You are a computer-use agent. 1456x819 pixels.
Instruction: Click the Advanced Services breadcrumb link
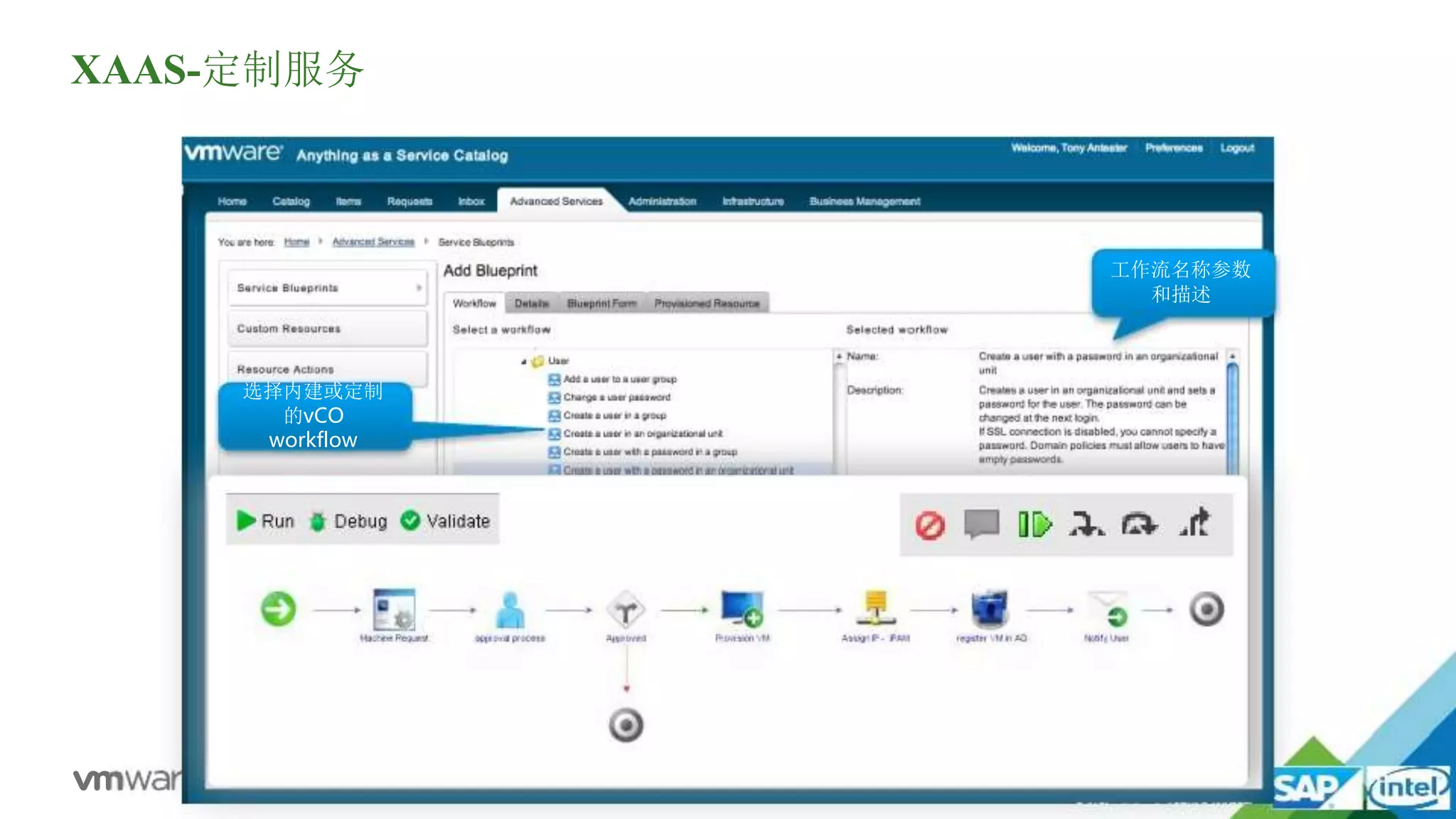[373, 242]
